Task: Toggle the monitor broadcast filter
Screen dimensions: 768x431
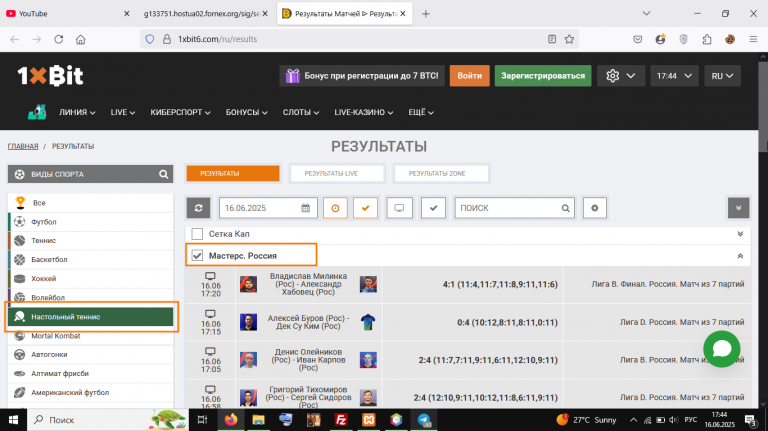Action: [x=400, y=208]
